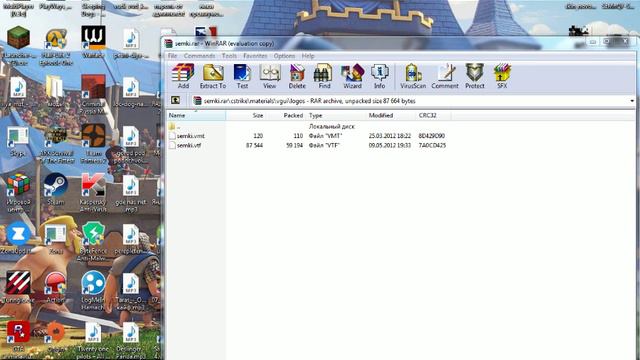
Task: Go up one folder level arrow
Action: pyautogui.click(x=176, y=100)
